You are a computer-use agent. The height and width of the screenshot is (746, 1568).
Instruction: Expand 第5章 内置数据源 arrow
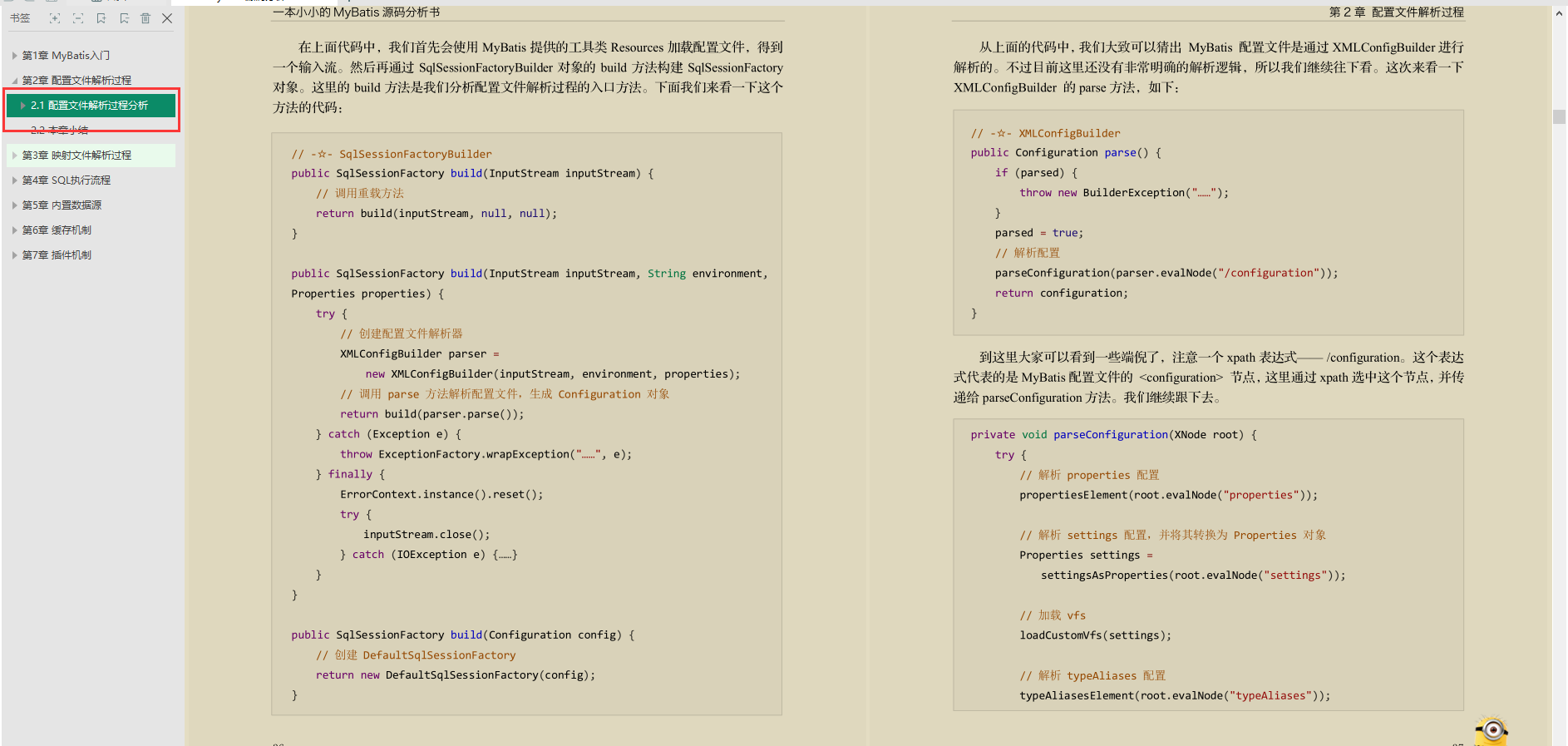click(15, 205)
